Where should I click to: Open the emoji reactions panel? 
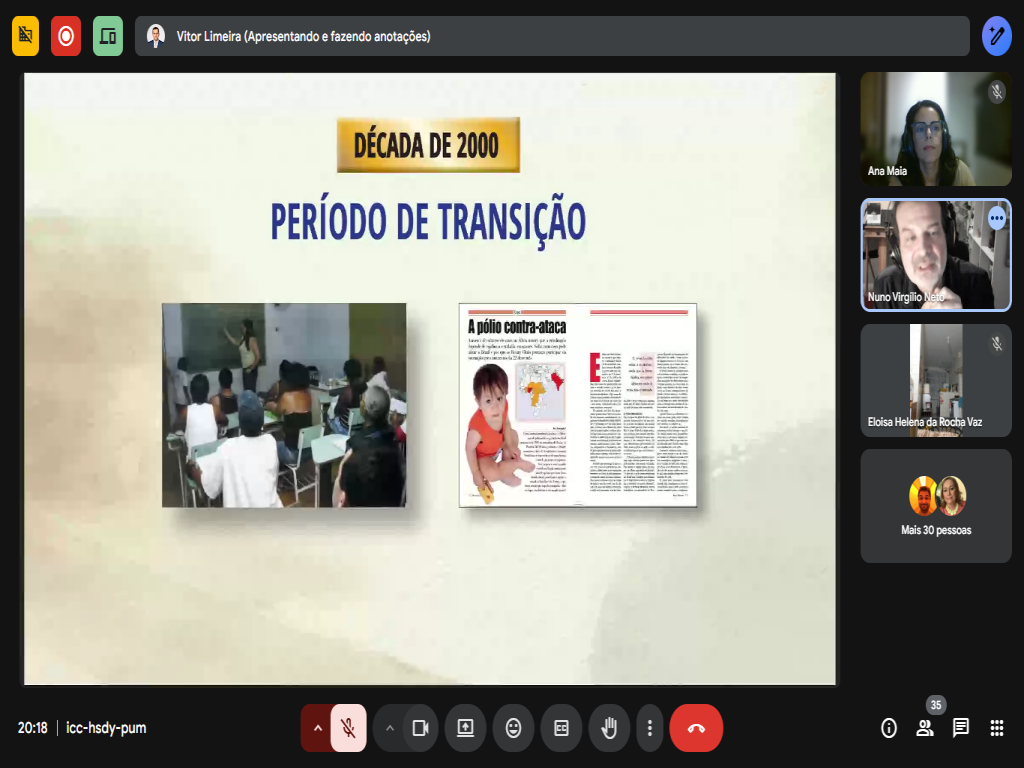point(513,728)
